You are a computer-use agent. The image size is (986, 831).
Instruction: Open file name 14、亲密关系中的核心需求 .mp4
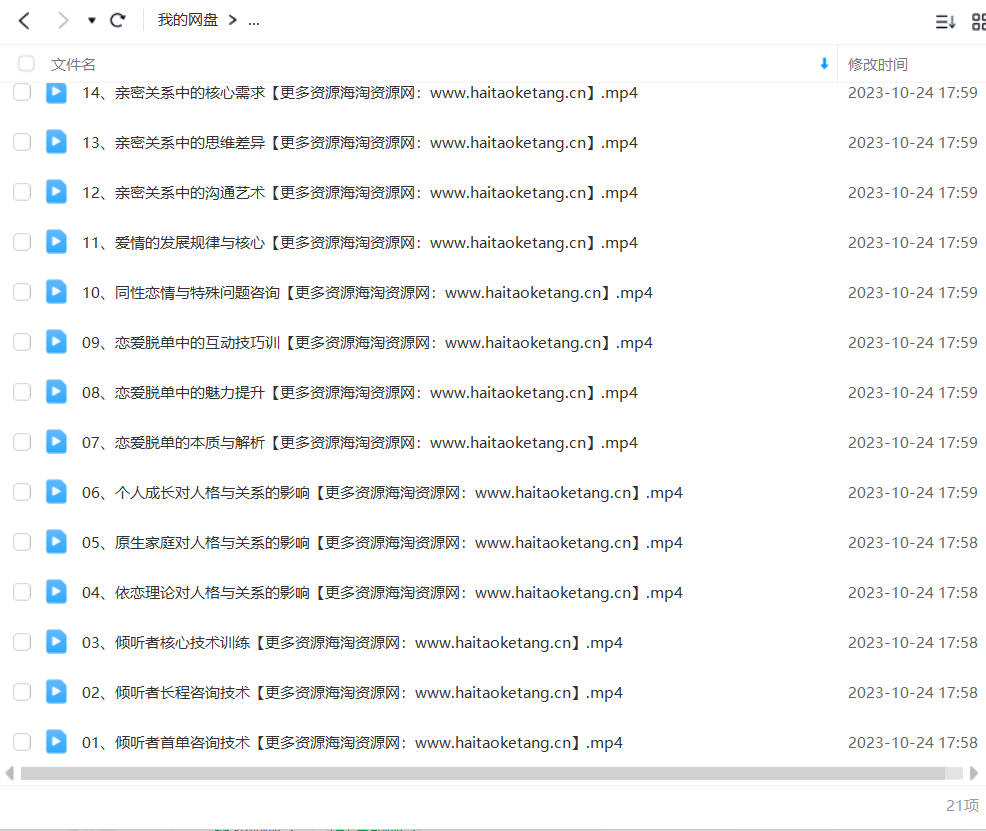point(360,92)
